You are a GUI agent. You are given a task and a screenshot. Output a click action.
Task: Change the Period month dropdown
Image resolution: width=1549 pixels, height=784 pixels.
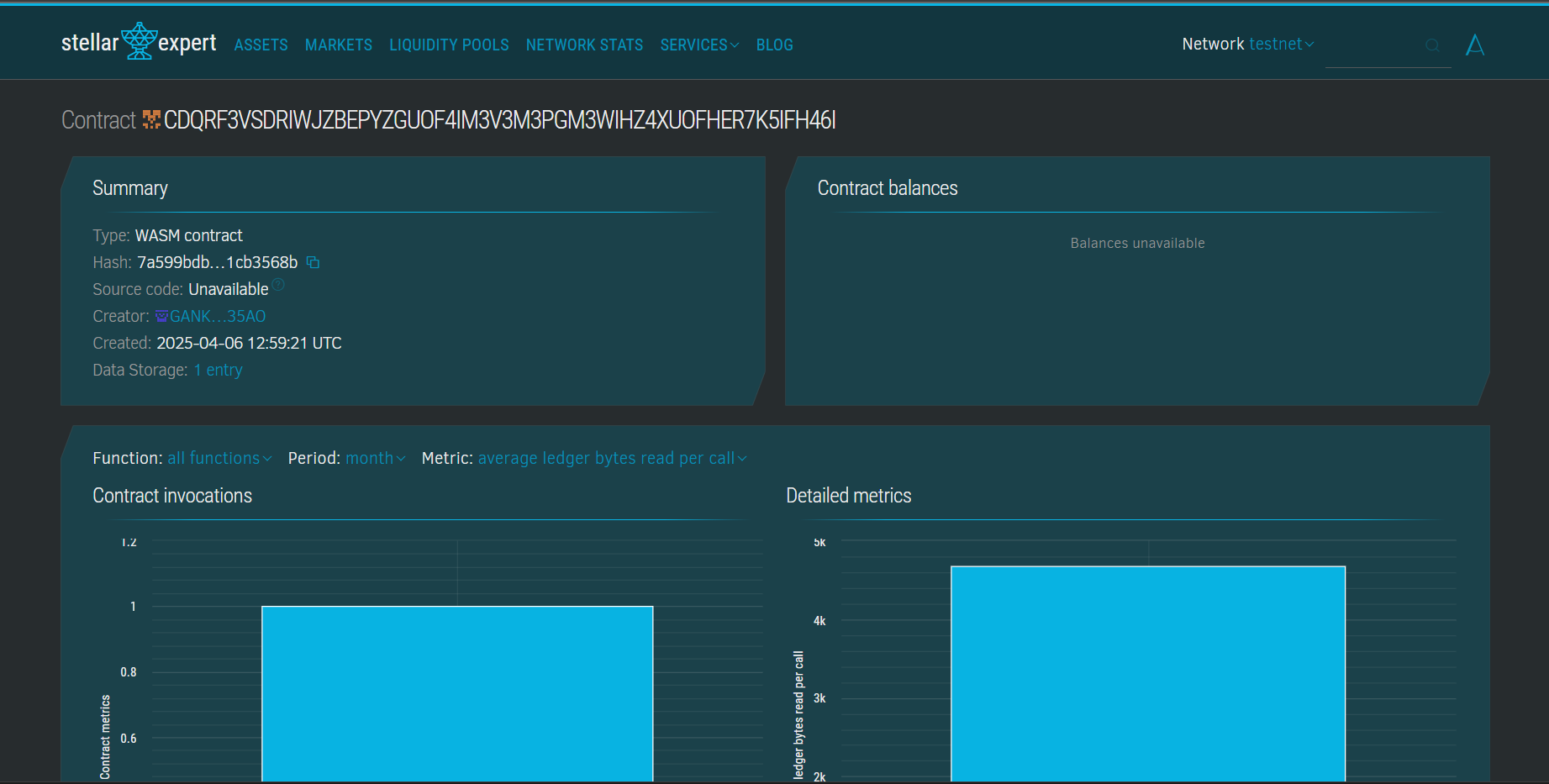click(375, 459)
